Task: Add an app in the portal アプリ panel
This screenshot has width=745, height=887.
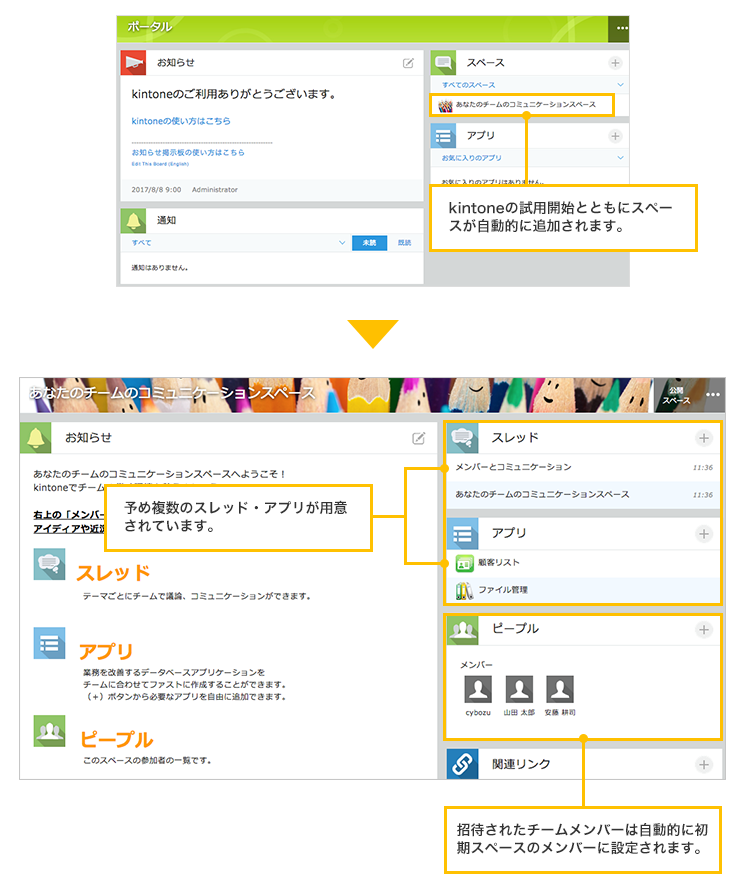Action: [615, 136]
